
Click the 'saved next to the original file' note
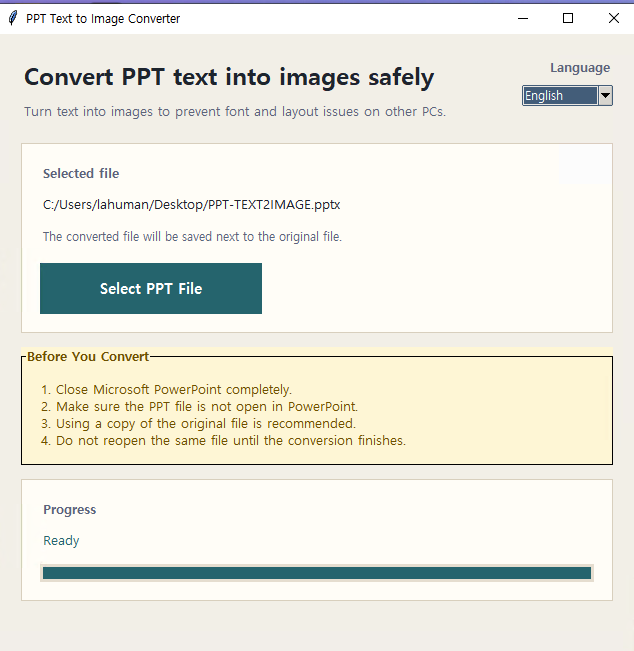tap(192, 237)
